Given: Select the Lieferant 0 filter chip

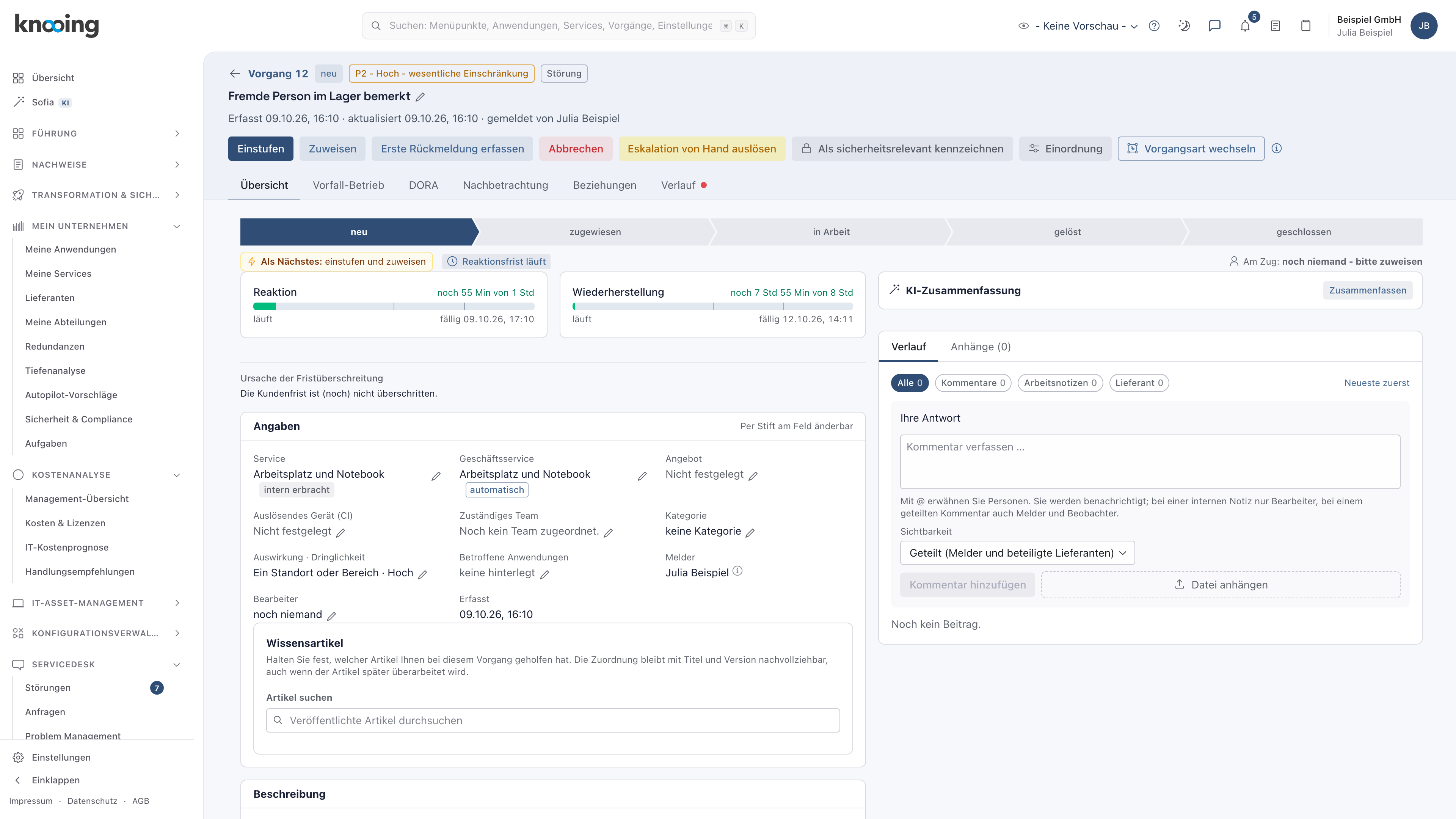Looking at the screenshot, I should coord(1139,383).
